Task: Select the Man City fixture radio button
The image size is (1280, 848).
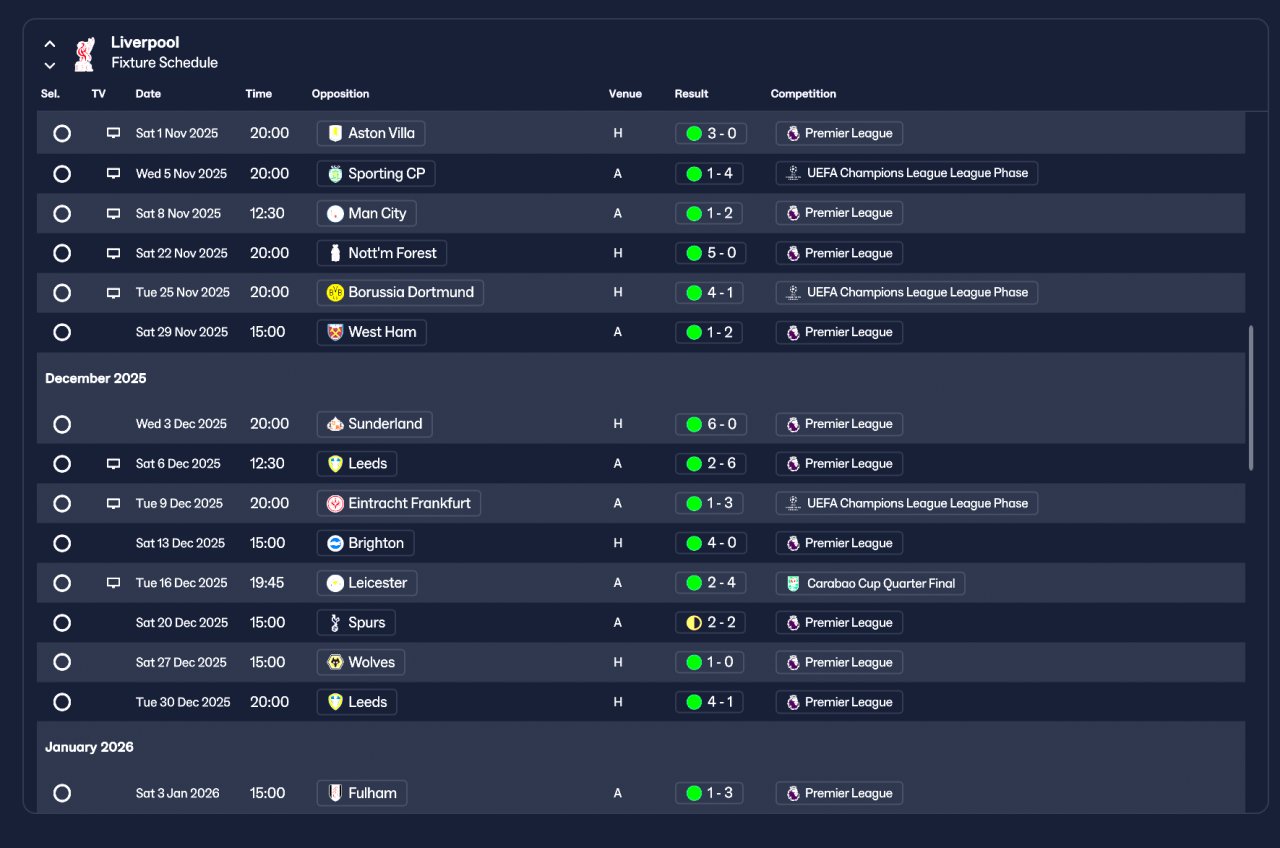Action: (x=62, y=213)
